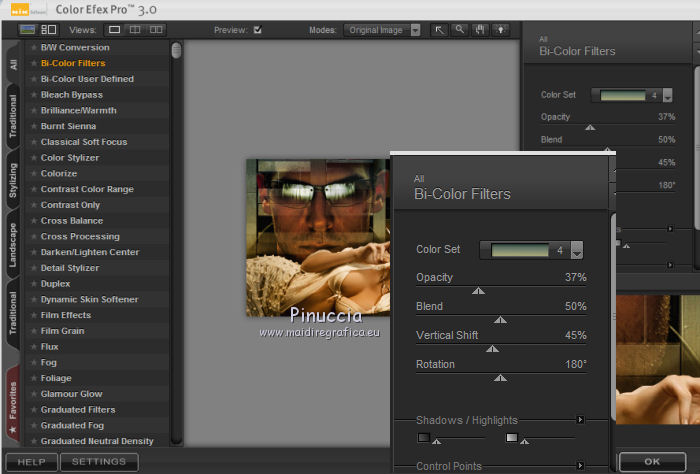700x474 pixels.
Task: Click the HELP button
Action: click(31, 462)
